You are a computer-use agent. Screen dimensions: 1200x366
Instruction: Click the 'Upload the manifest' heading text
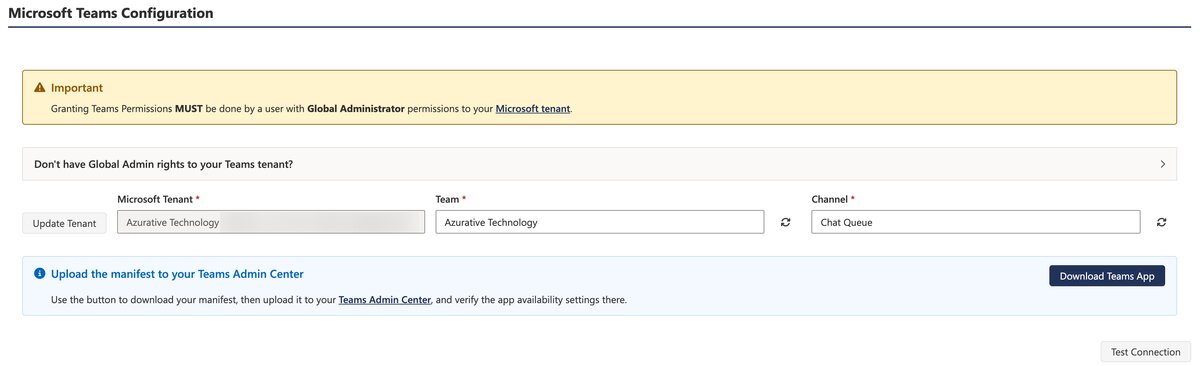tap(177, 273)
